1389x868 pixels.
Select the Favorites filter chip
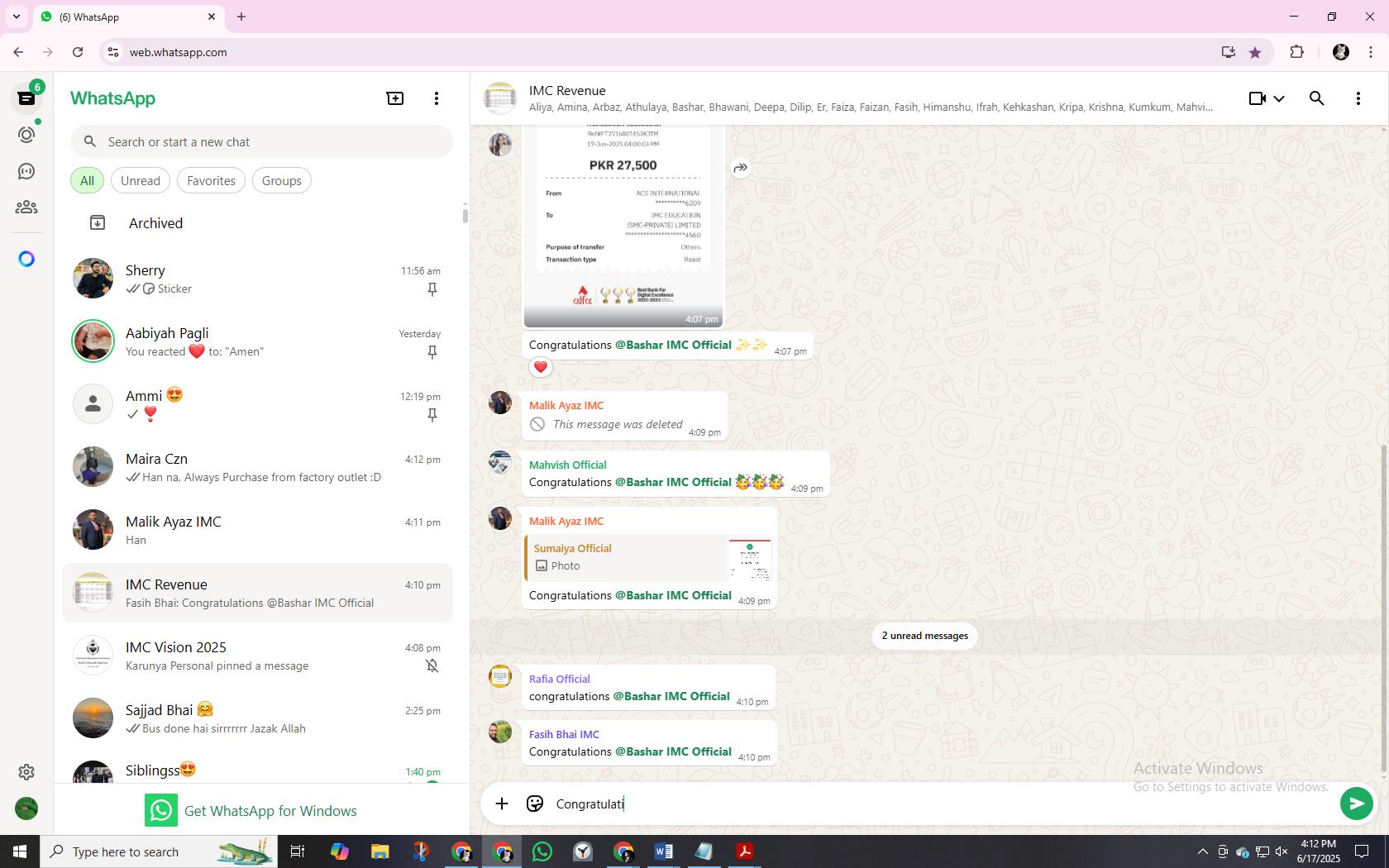211,181
